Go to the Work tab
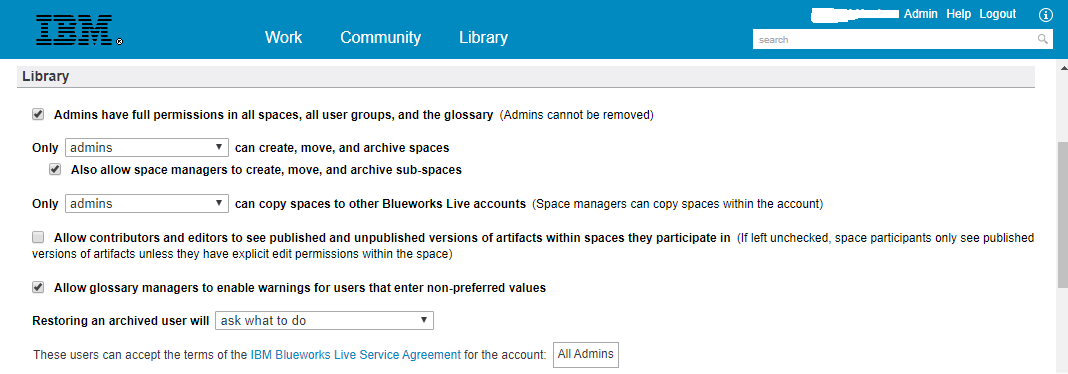Image resolution: width=1068 pixels, height=374 pixels. pos(283,37)
